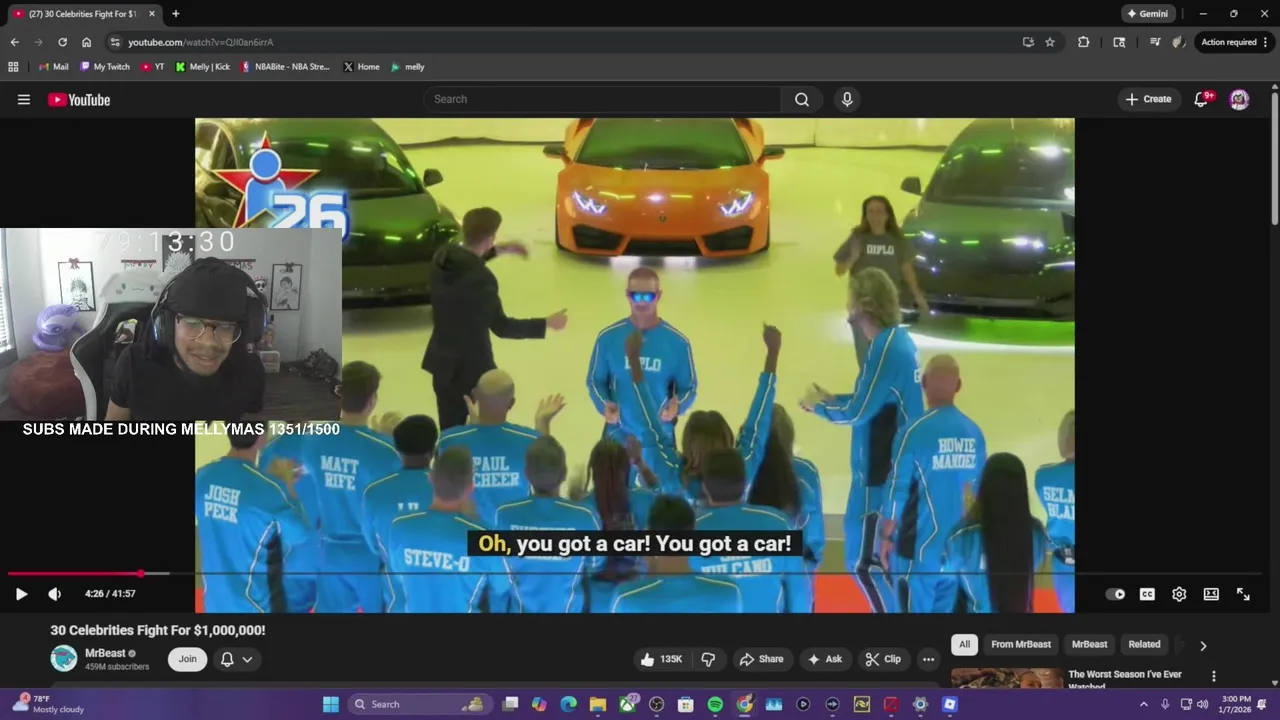1280x720 pixels.
Task: Join the MrBeast channel
Action: coord(188,659)
